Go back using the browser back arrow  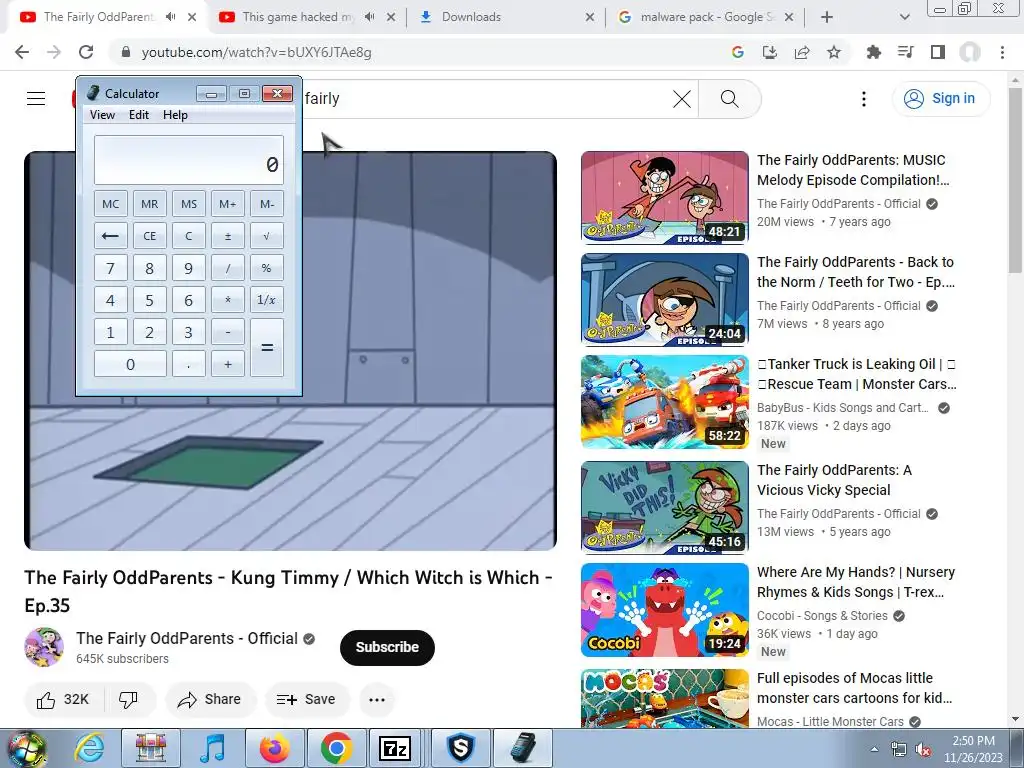22,52
